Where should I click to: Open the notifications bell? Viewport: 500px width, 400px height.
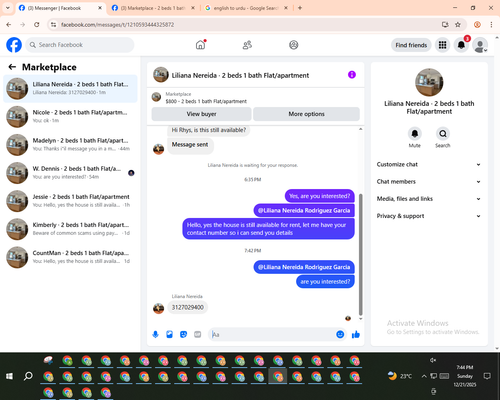[461, 45]
